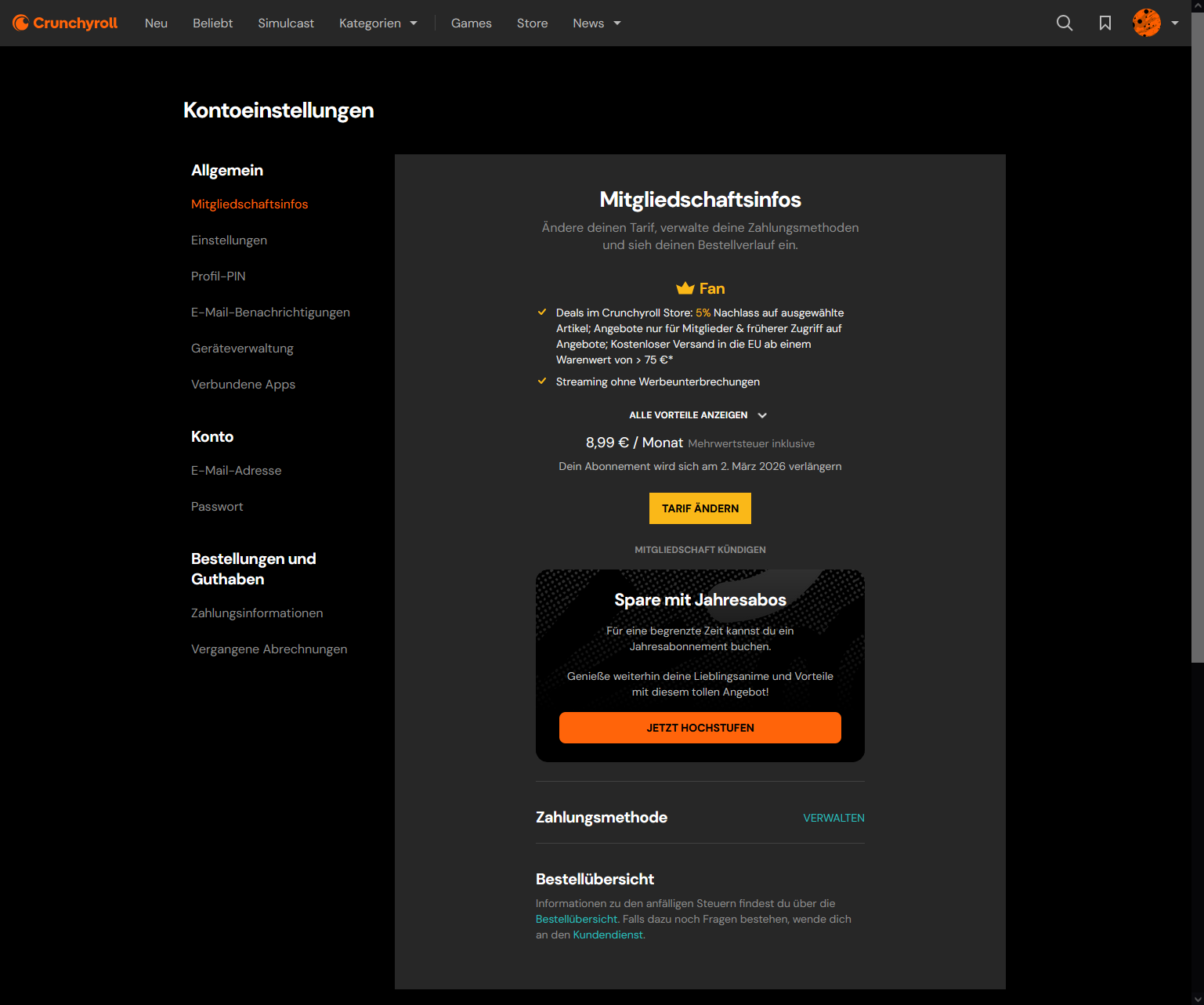Open the account menu chevron beside avatar
This screenshot has width=1204, height=1005.
pos(1175,23)
